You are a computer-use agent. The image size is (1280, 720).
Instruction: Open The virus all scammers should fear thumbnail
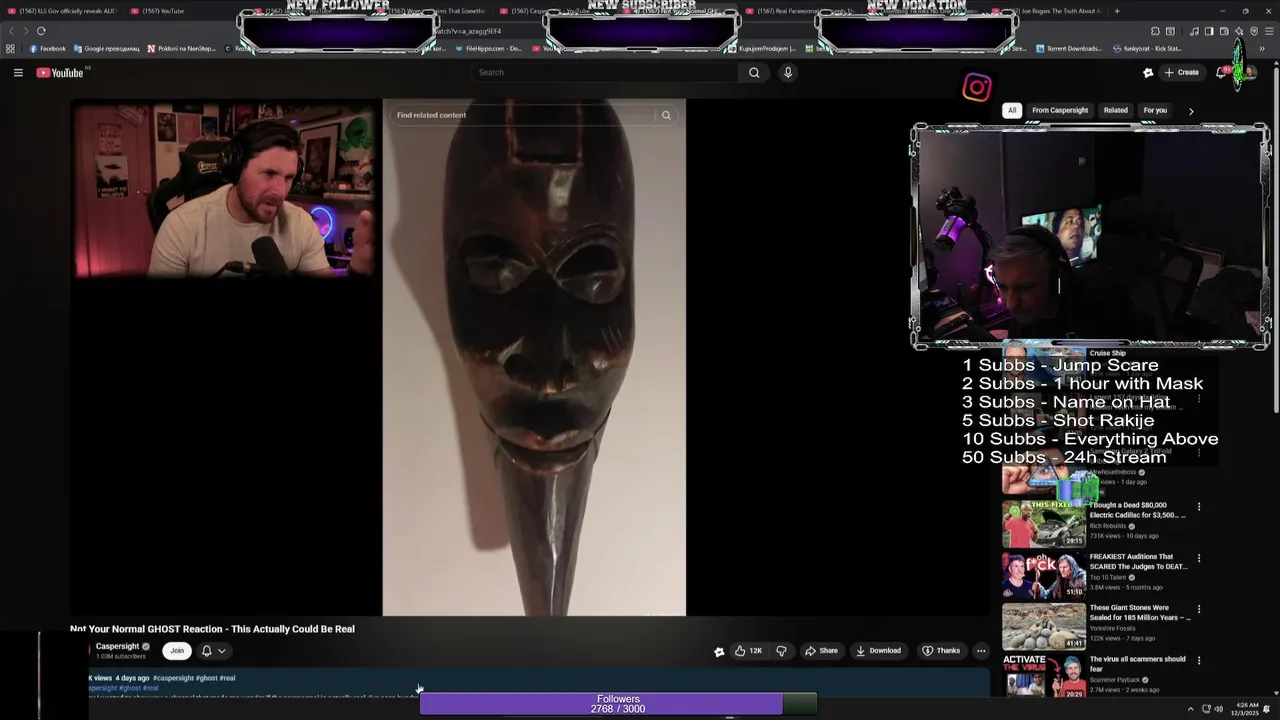tap(1044, 675)
